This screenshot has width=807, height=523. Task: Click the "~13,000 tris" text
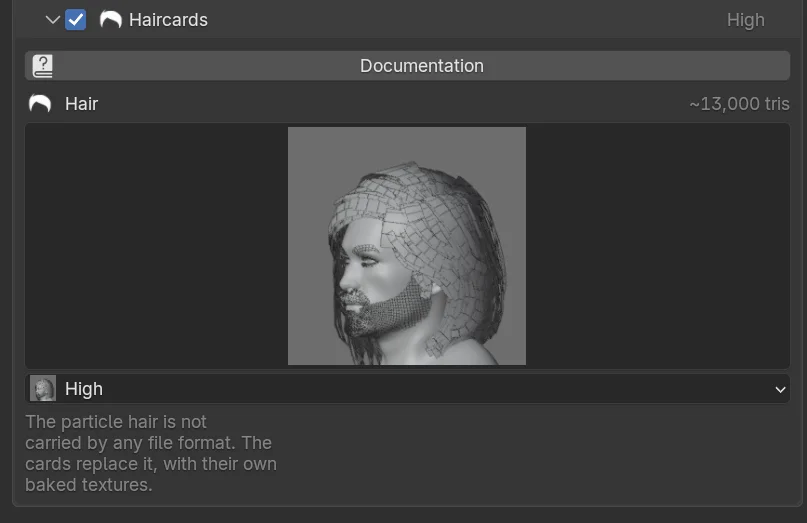click(739, 104)
